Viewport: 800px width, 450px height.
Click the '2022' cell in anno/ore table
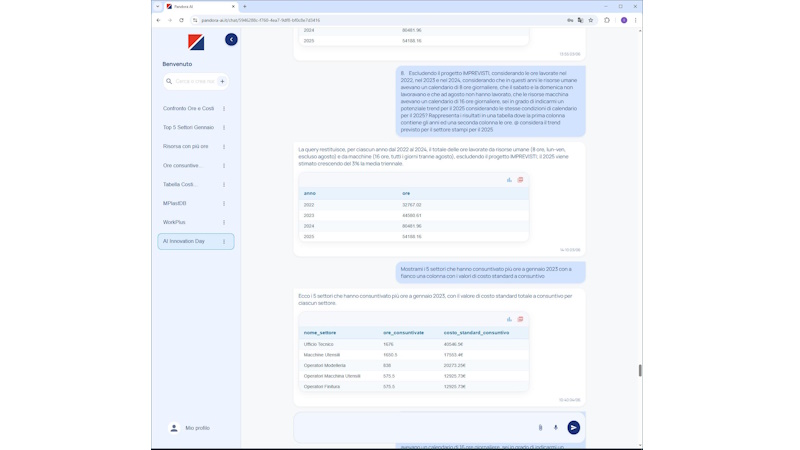(309, 205)
